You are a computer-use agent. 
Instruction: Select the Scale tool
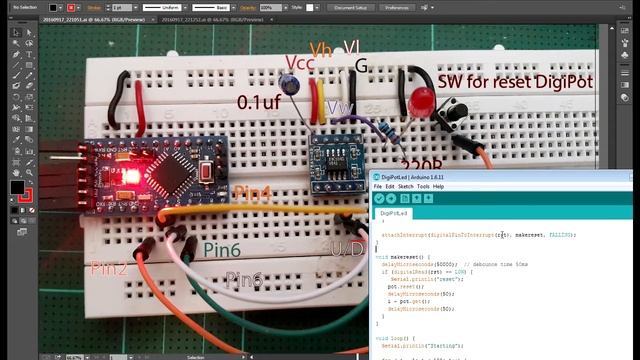(x=29, y=97)
